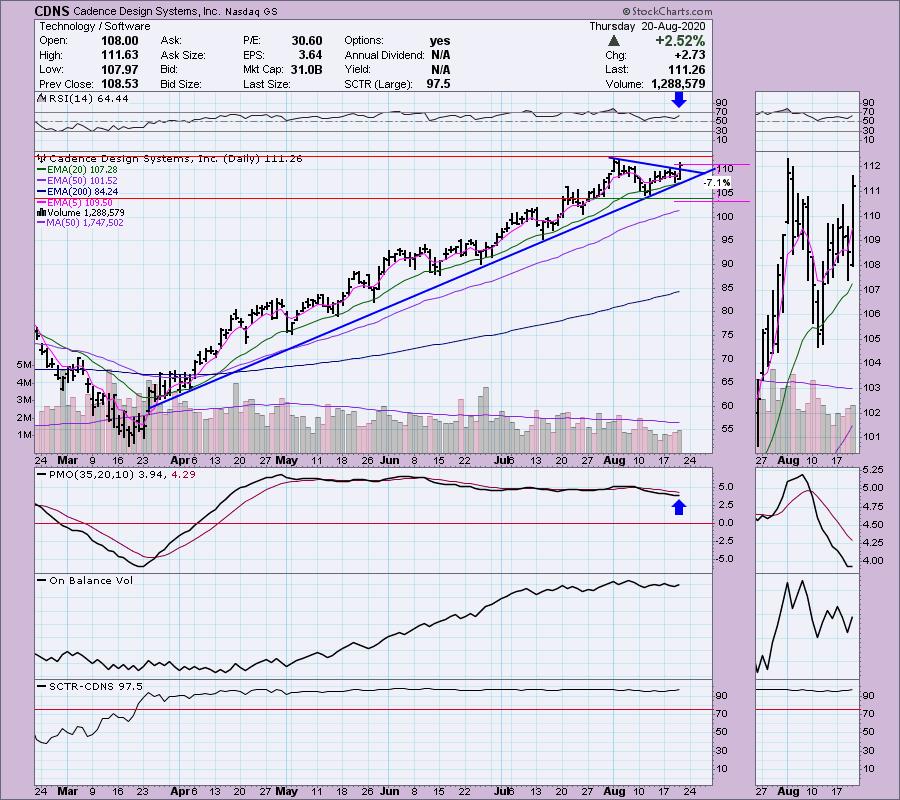The width and height of the screenshot is (900, 800).
Task: Click the -7.1% annotation on the price chart
Action: coord(717,182)
